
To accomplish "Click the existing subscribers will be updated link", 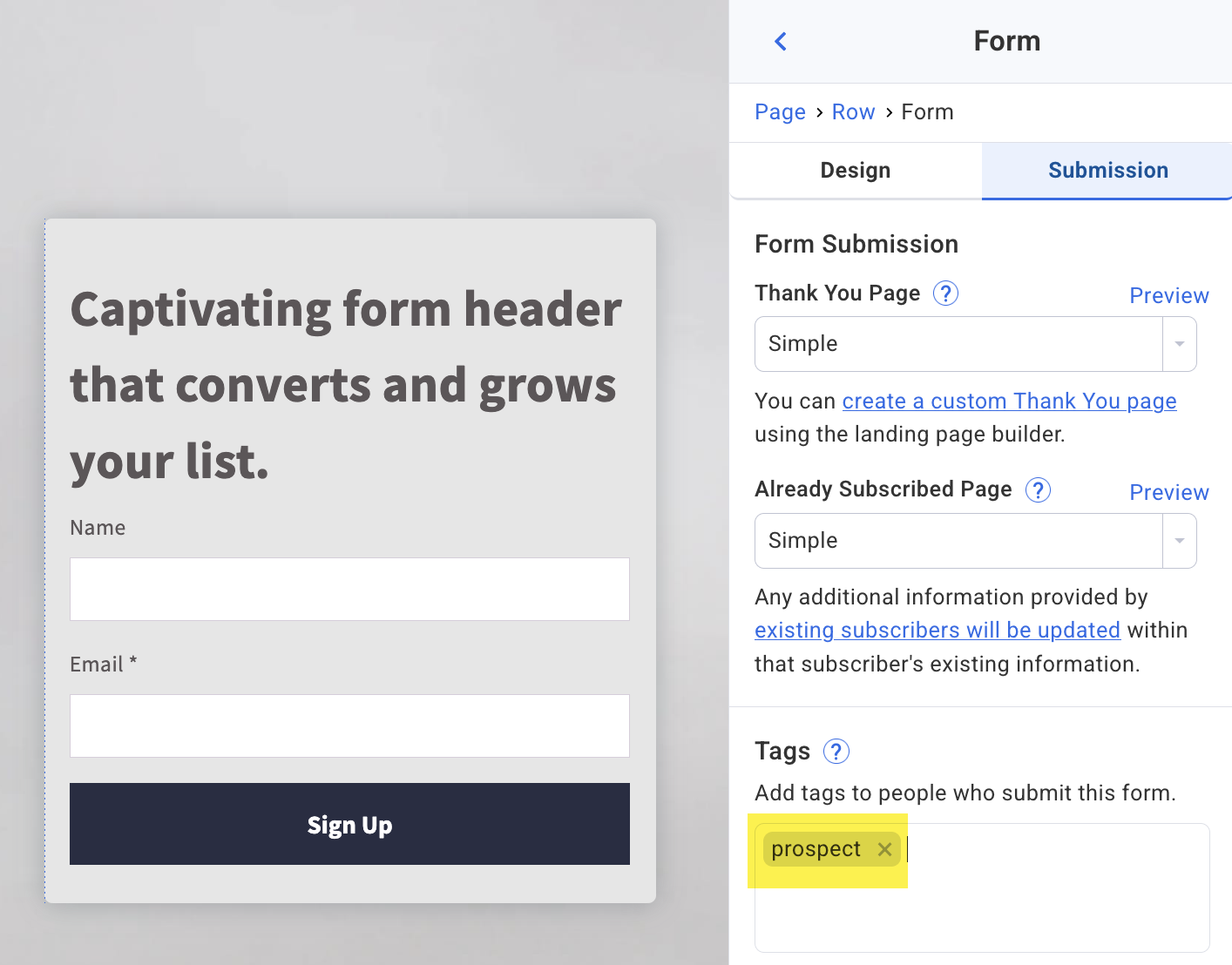I will coord(937,630).
